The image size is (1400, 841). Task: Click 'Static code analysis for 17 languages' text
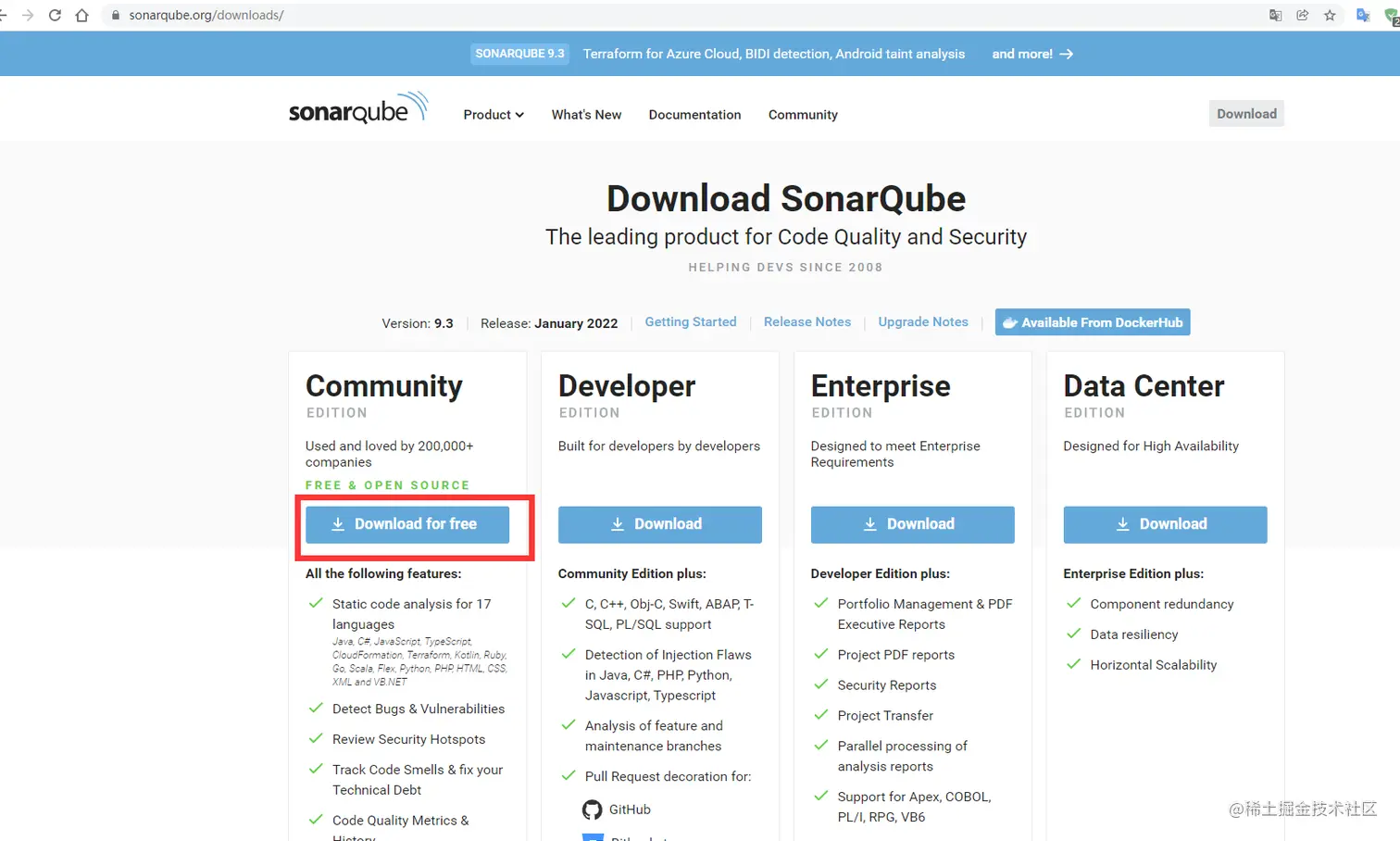pyautogui.click(x=412, y=614)
